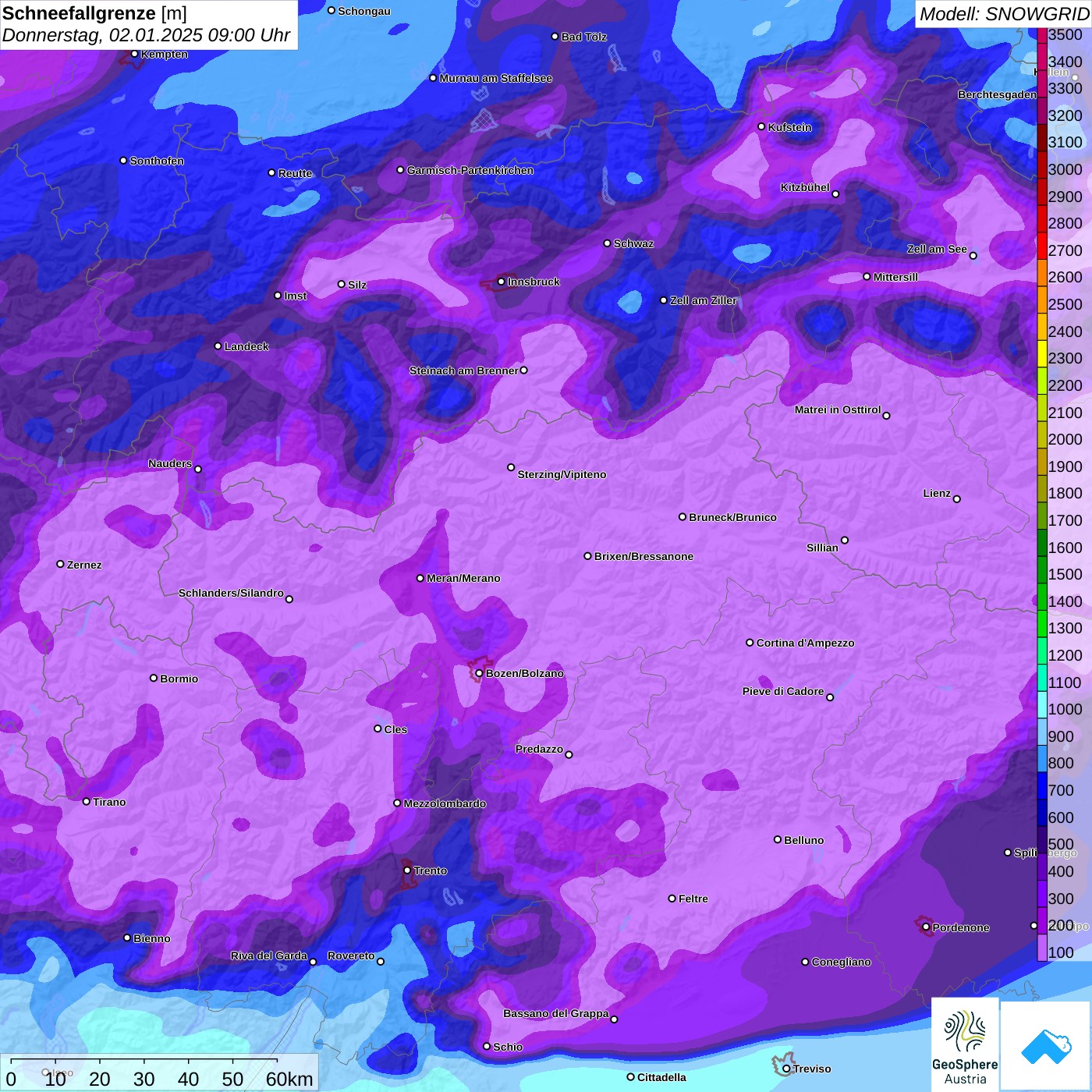Viewport: 1092px width, 1092px height.
Task: Click the Zernez location dot
Action: click(60, 564)
